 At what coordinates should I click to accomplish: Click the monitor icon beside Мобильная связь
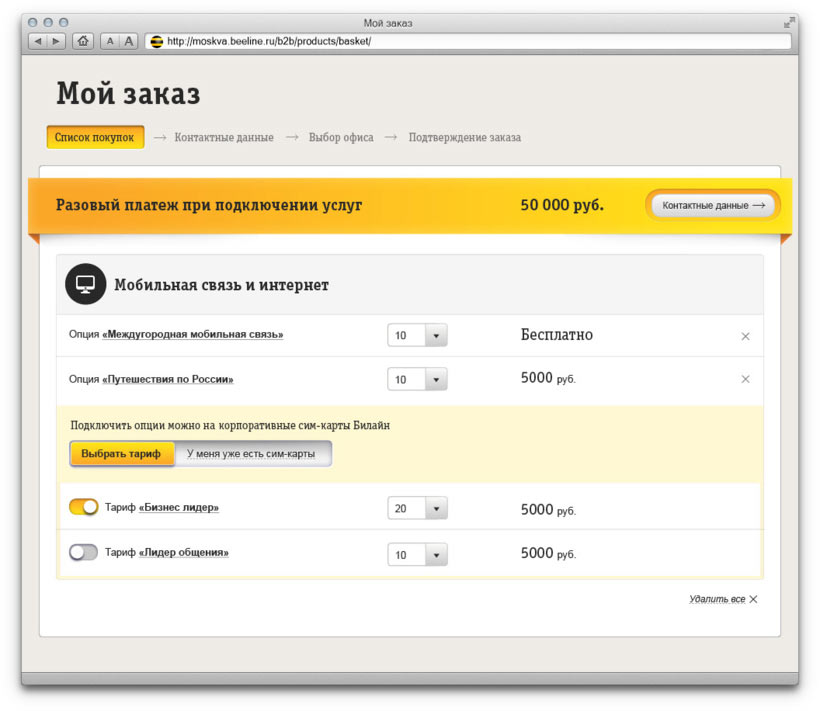point(86,285)
